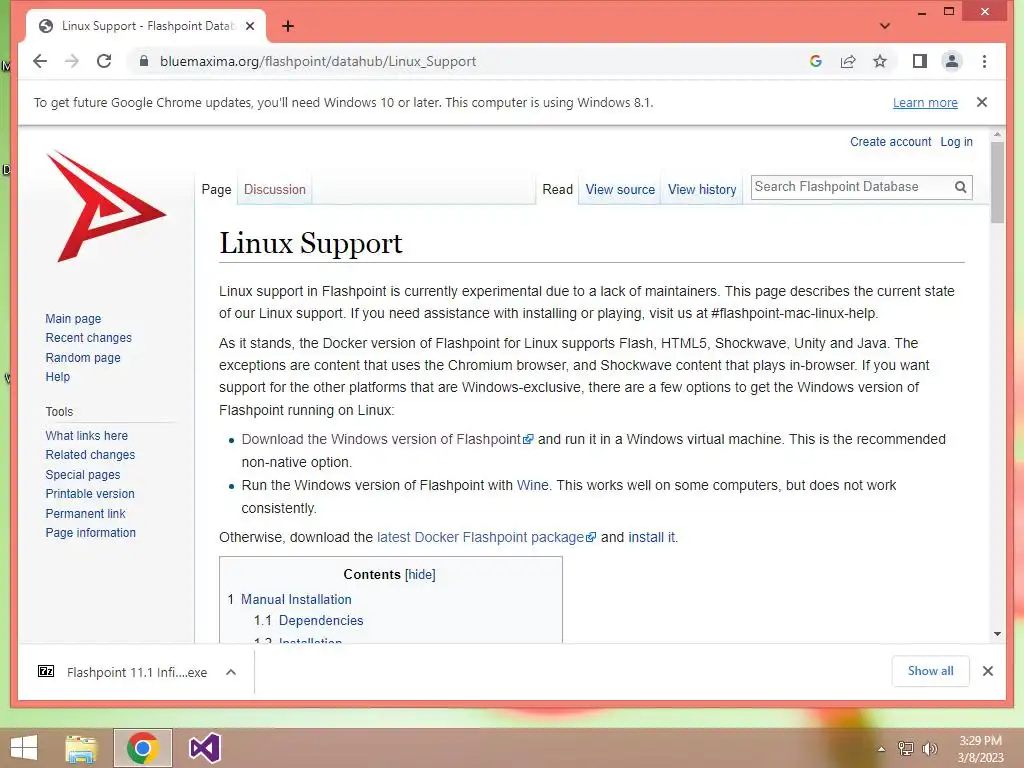Select the Read tab
Screen dimensions: 1024x768
[x=557, y=189]
